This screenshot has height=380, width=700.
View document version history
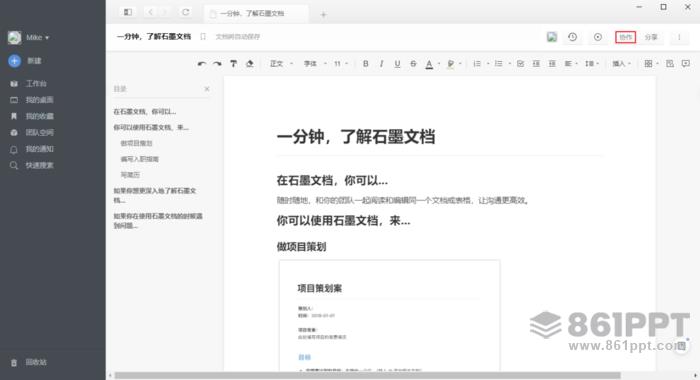coord(572,37)
